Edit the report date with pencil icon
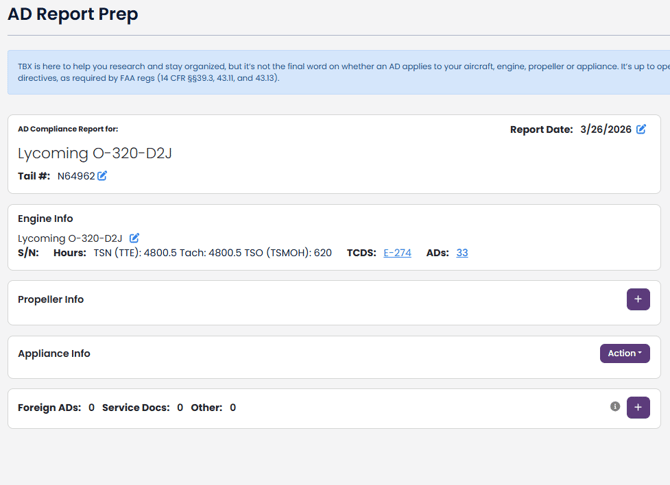 [x=642, y=129]
